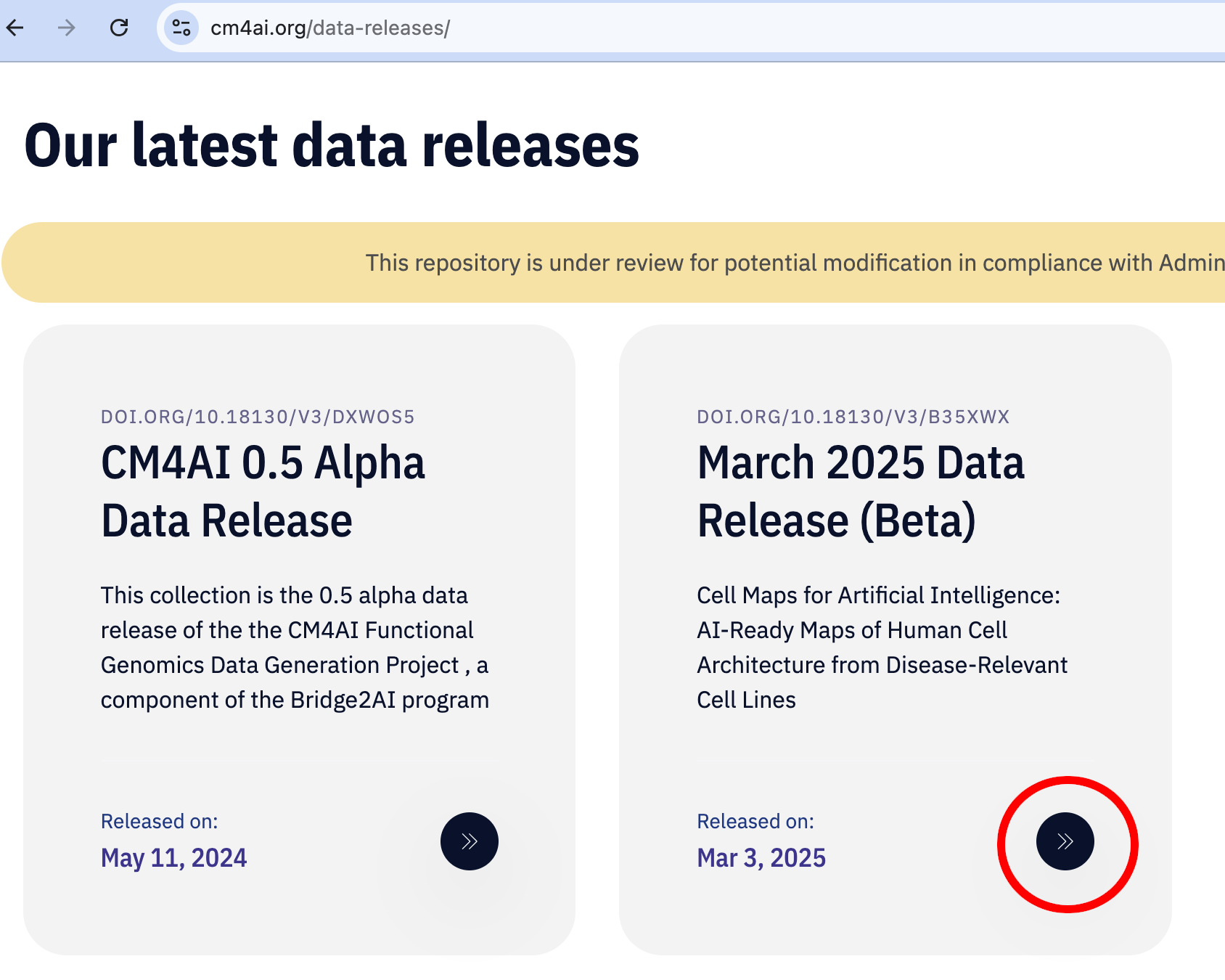The width and height of the screenshot is (1225, 980).
Task: Click 'Released on:' label in Alpha card
Action: coord(160,821)
